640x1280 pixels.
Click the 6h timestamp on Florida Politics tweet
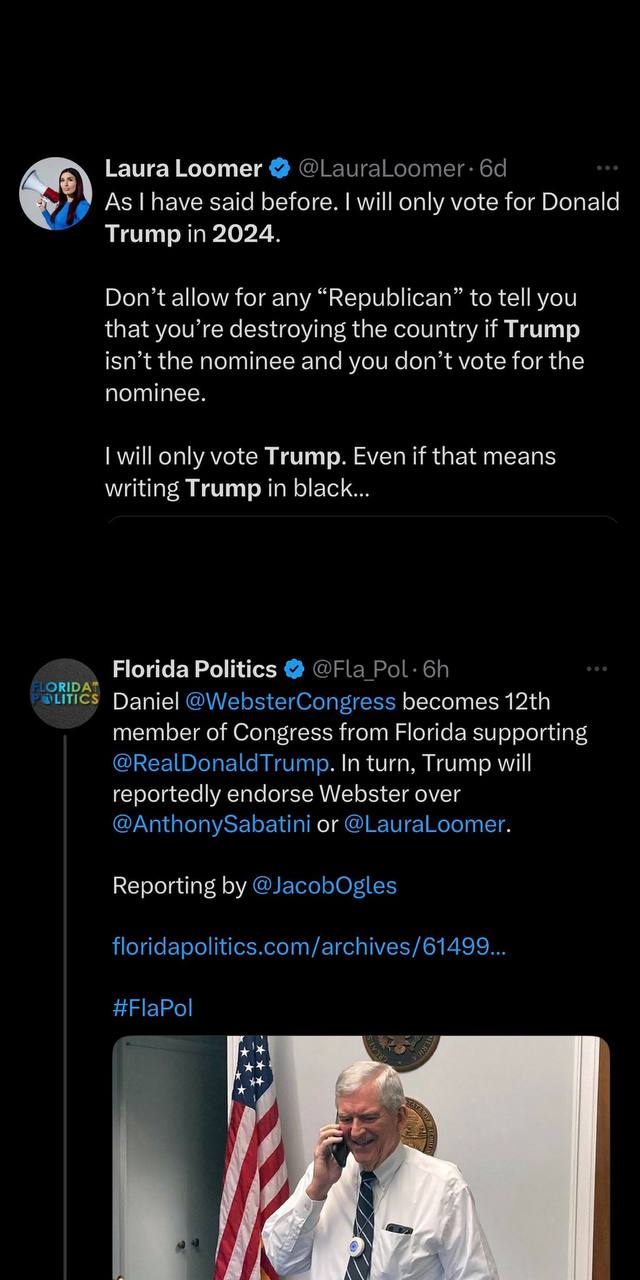(x=436, y=669)
